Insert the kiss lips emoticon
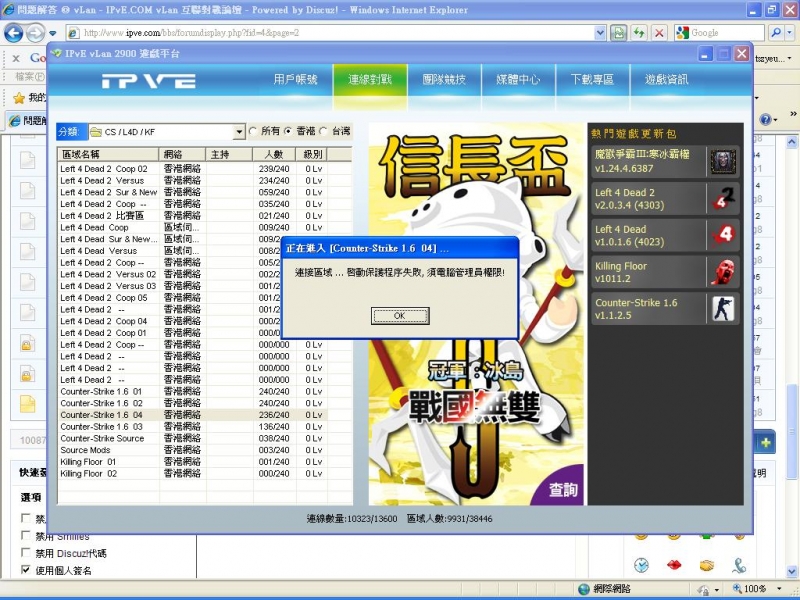 [674, 565]
